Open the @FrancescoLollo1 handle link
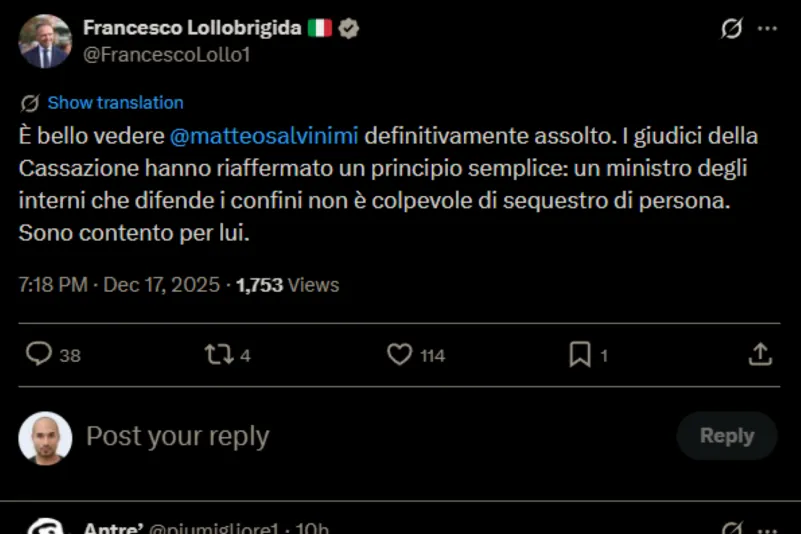Screen dimensions: 801x534 click(x=165, y=55)
